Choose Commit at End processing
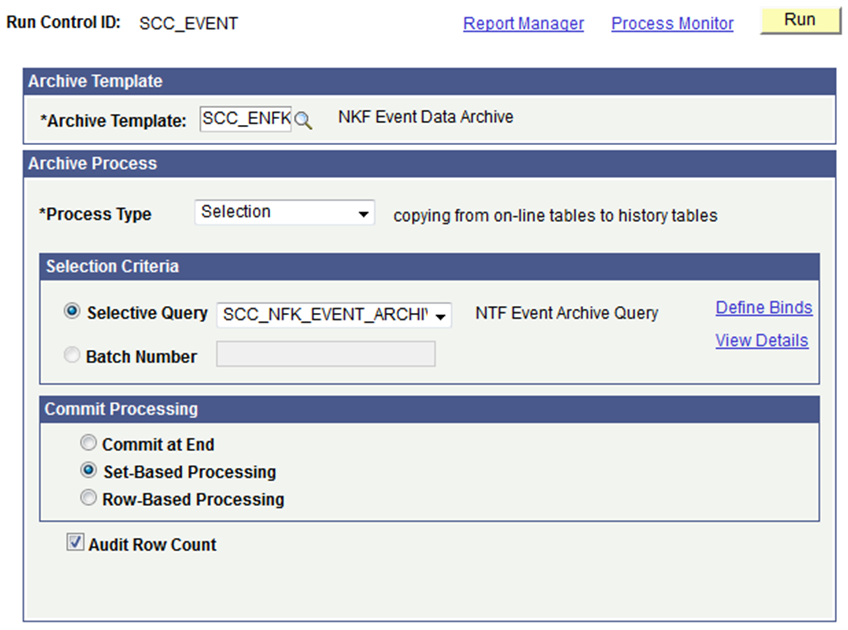This screenshot has width=848, height=630. click(x=88, y=442)
